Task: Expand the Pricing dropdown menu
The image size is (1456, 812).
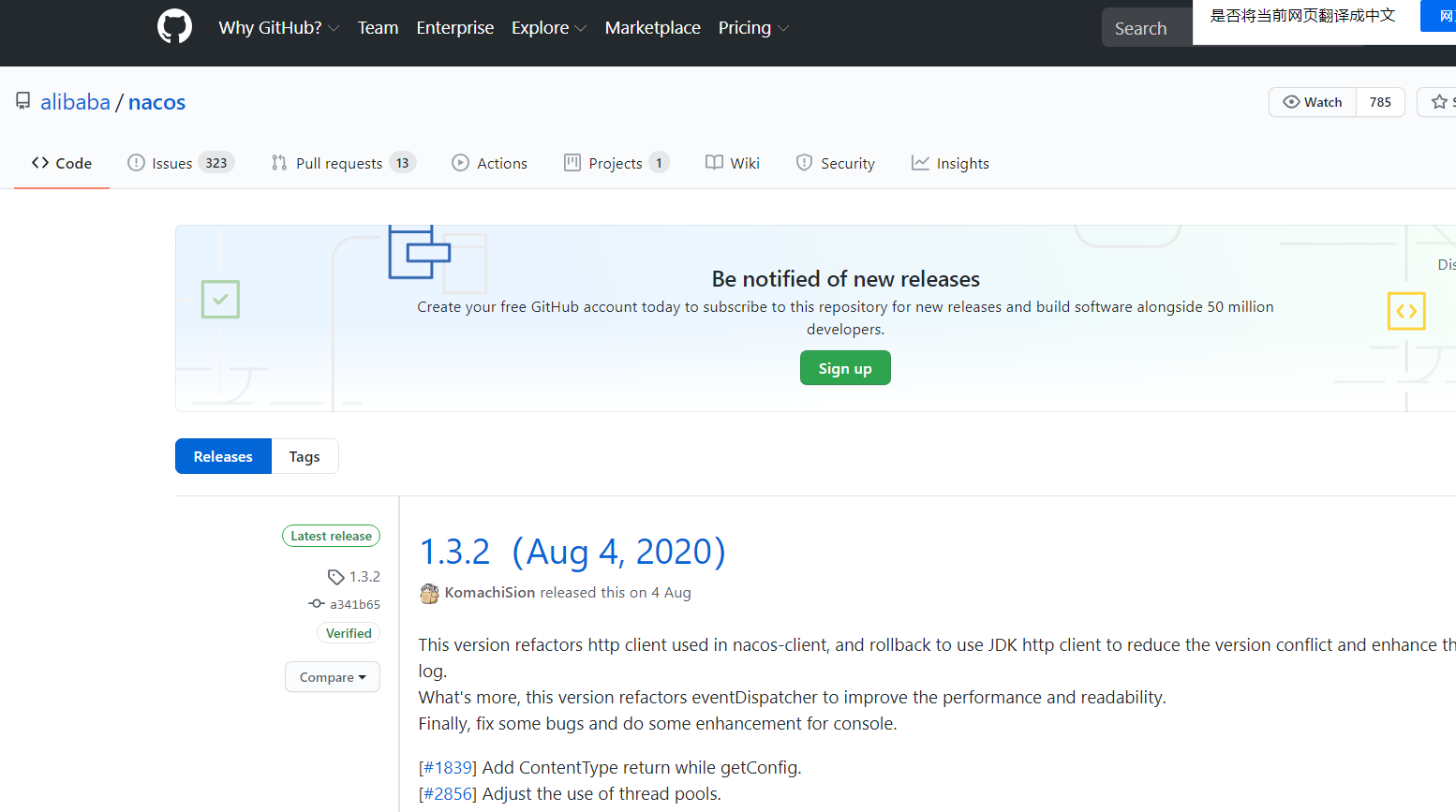Action: (753, 28)
